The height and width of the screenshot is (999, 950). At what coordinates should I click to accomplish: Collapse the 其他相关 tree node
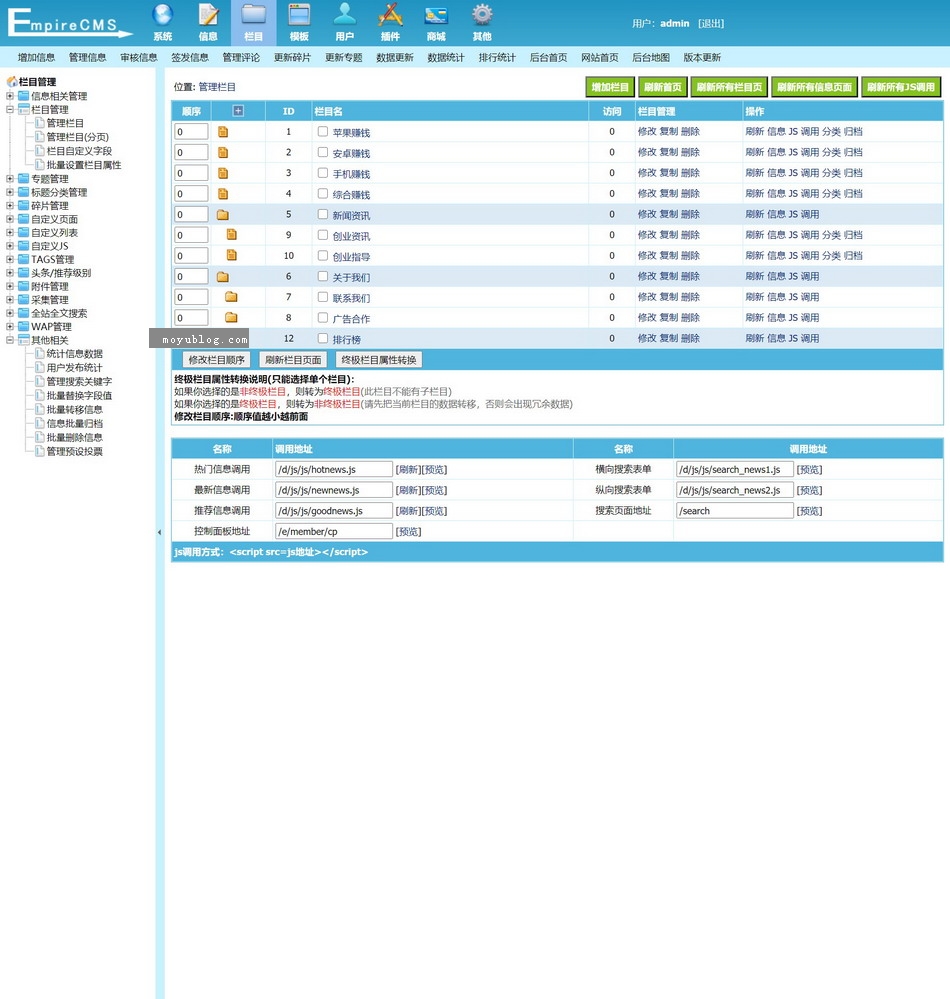(x=10, y=340)
